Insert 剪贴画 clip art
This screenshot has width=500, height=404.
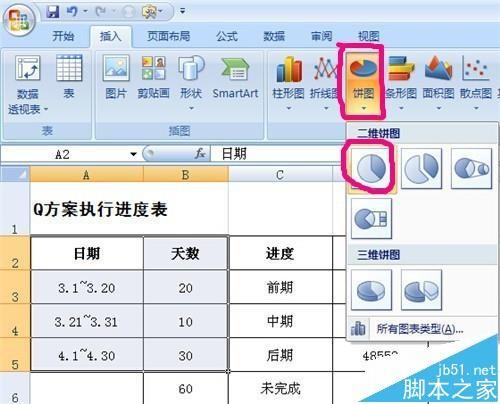click(x=153, y=77)
